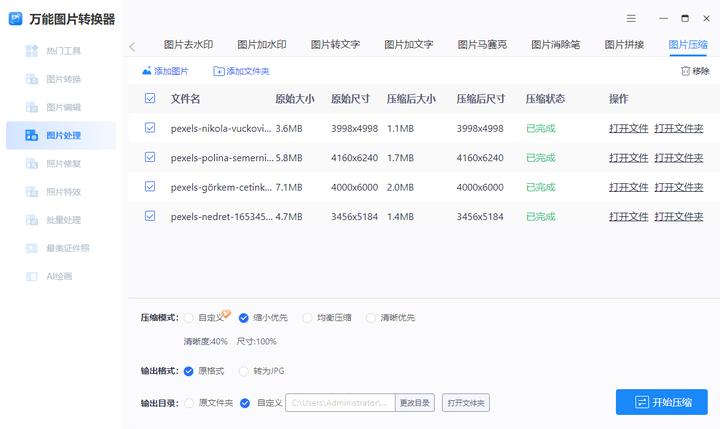This screenshot has height=429, width=720.
Task: Click the icon on the 开始压缩 button
Action: 641,402
